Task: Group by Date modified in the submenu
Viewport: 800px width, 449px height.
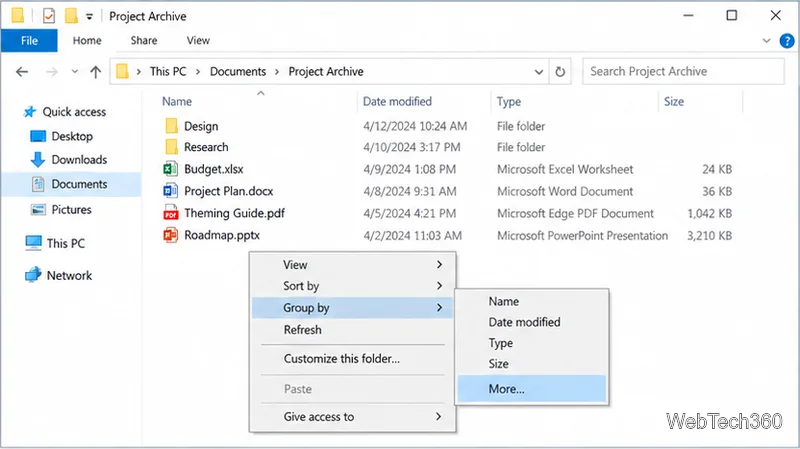Action: coord(532,322)
